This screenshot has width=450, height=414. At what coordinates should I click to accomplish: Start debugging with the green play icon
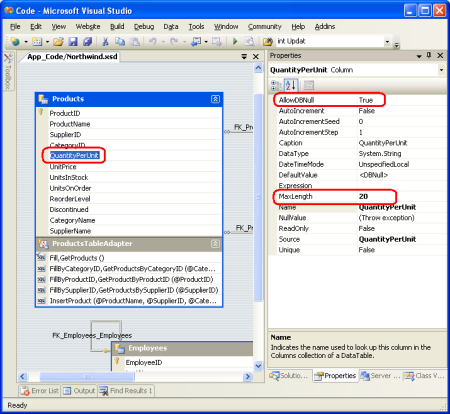tap(235, 41)
